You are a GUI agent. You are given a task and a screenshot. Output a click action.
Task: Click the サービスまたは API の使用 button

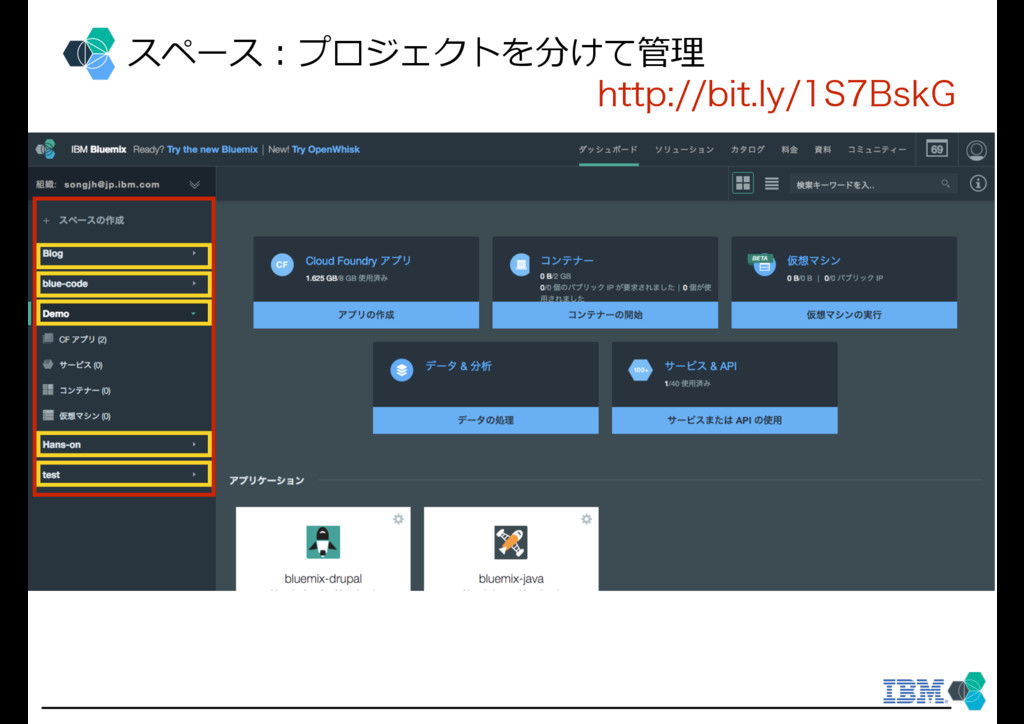click(x=724, y=420)
